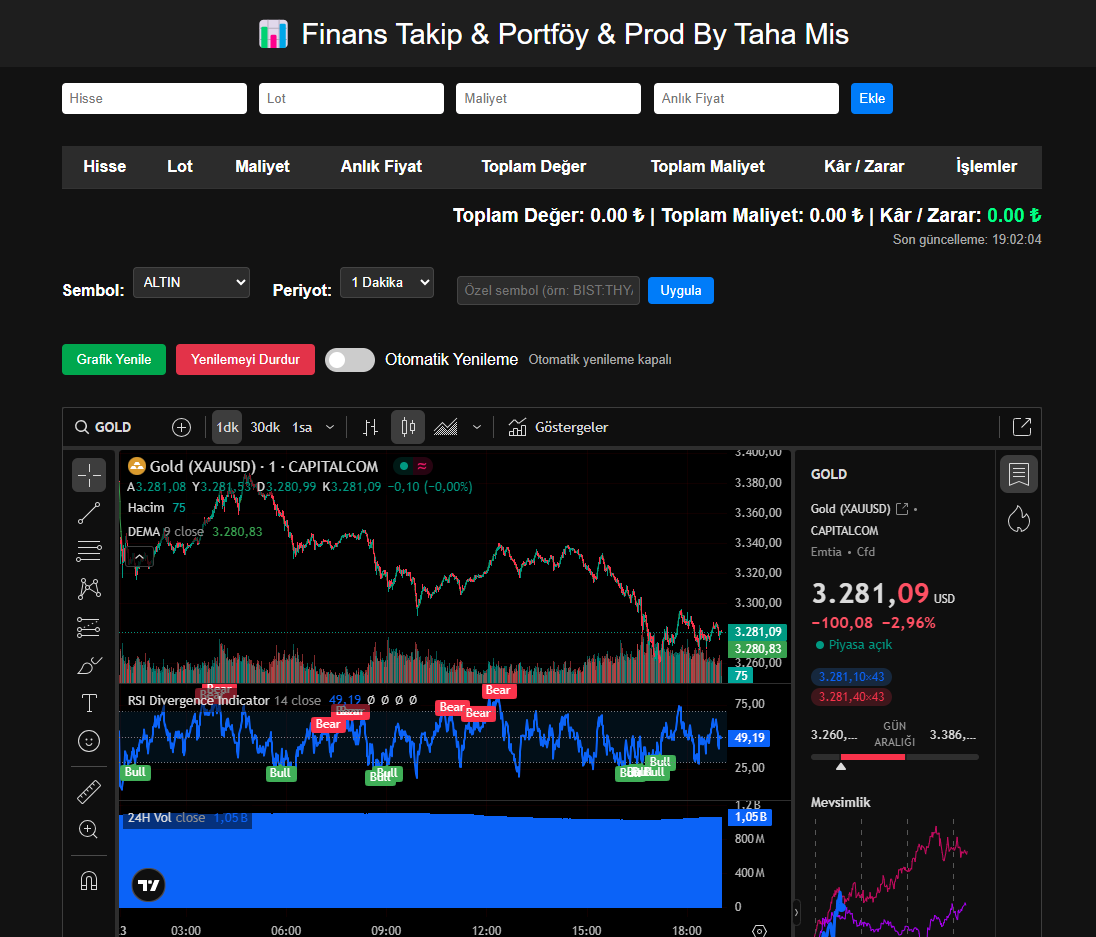Select the area chart style icon

point(446,428)
